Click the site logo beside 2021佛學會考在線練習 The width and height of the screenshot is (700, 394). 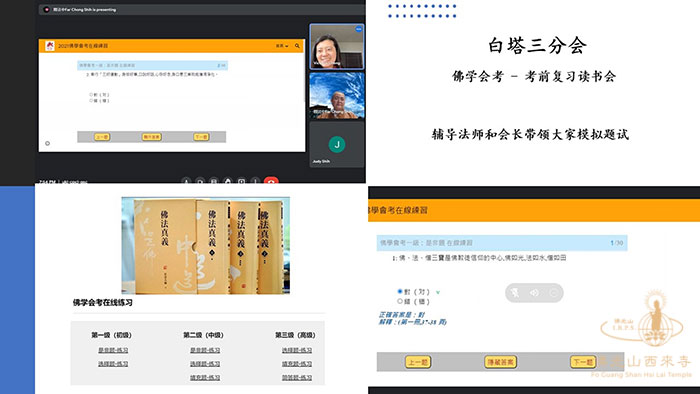(x=50, y=46)
